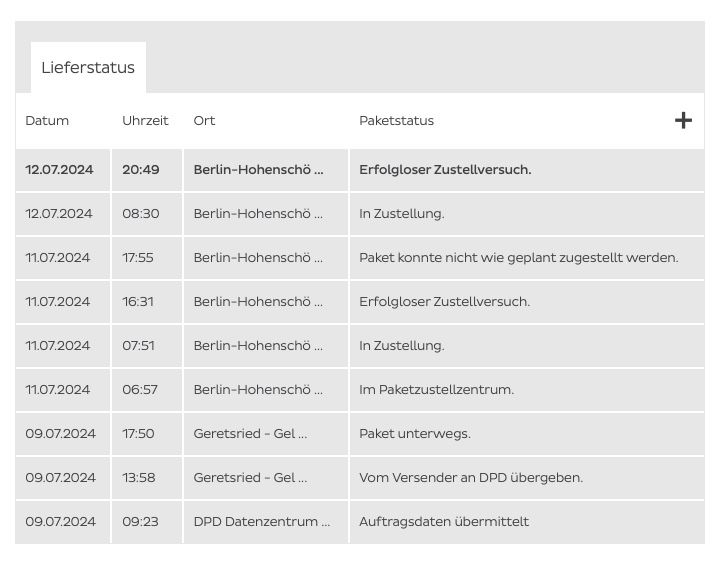Select the Erfolgloser Zustellversuch status at 16:31
Image resolution: width=719 pixels, height=561 pixels.
[x=444, y=302]
